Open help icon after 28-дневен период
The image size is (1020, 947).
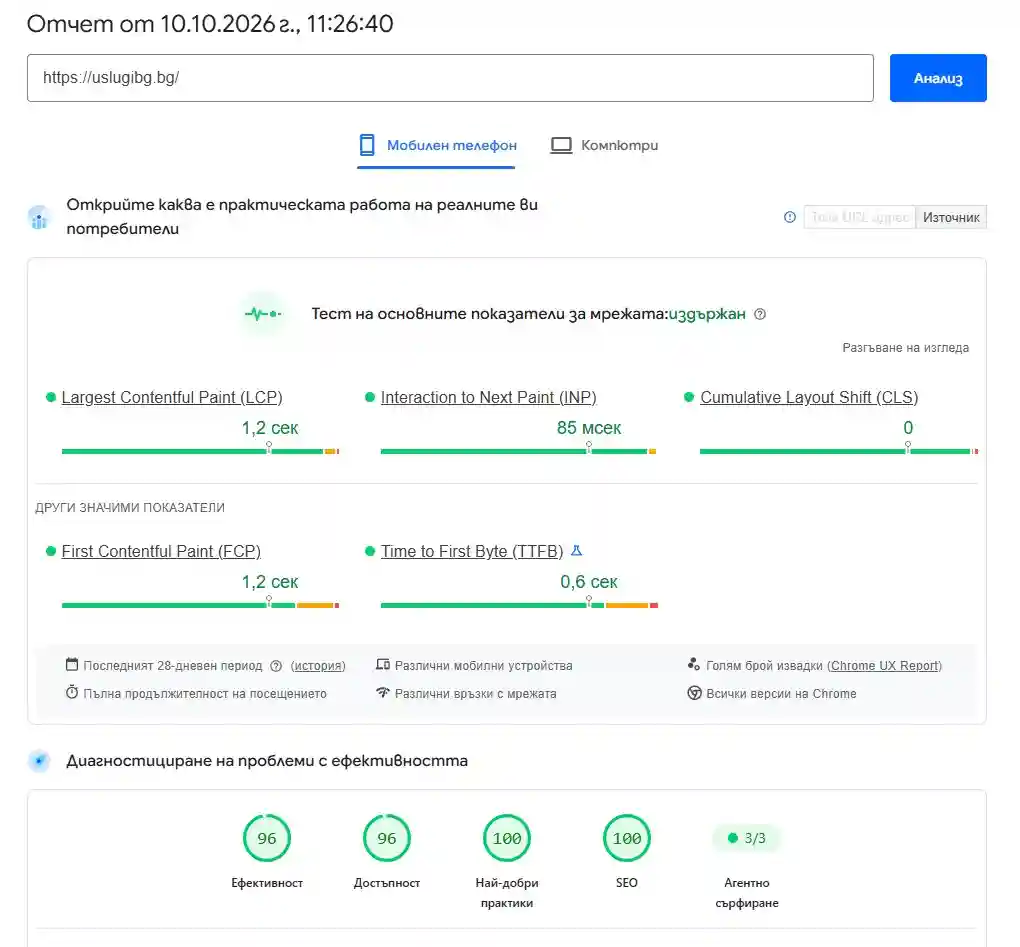pyautogui.click(x=276, y=666)
